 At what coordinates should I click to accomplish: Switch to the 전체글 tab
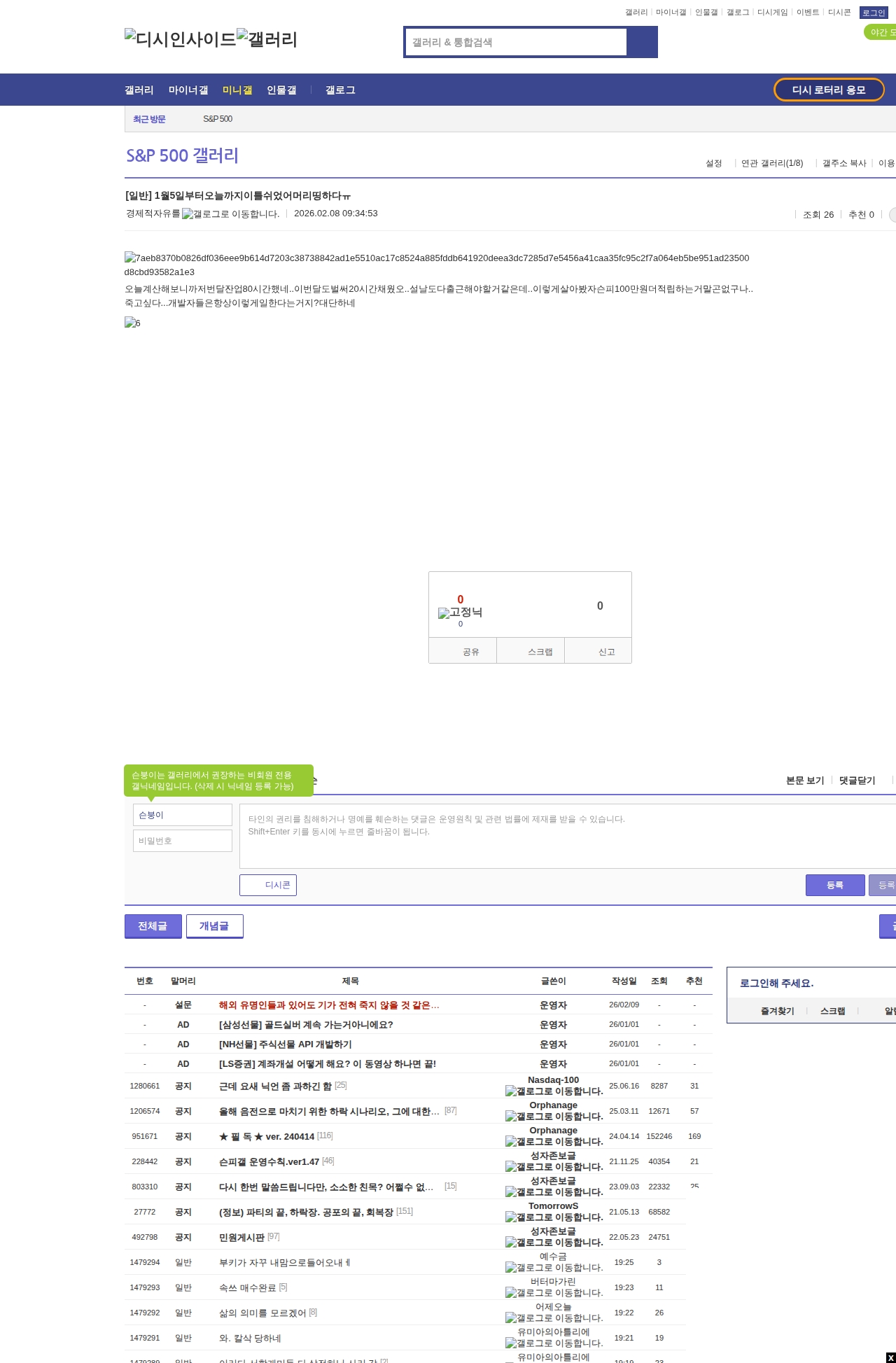click(x=153, y=925)
